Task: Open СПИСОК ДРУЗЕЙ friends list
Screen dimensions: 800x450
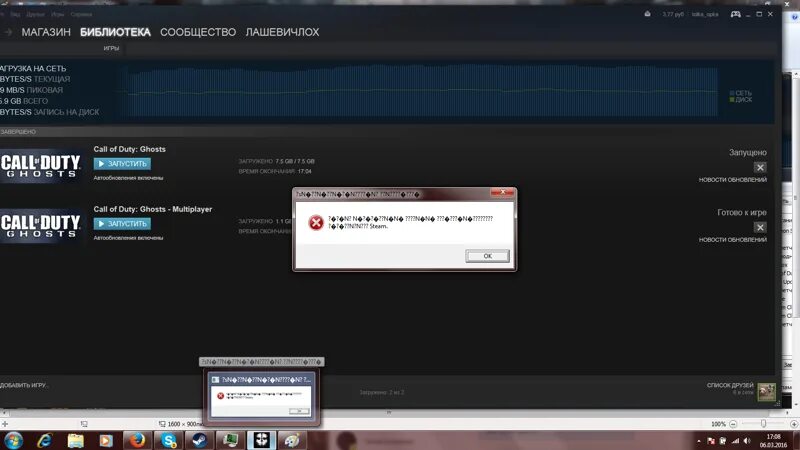Action: 730,385
